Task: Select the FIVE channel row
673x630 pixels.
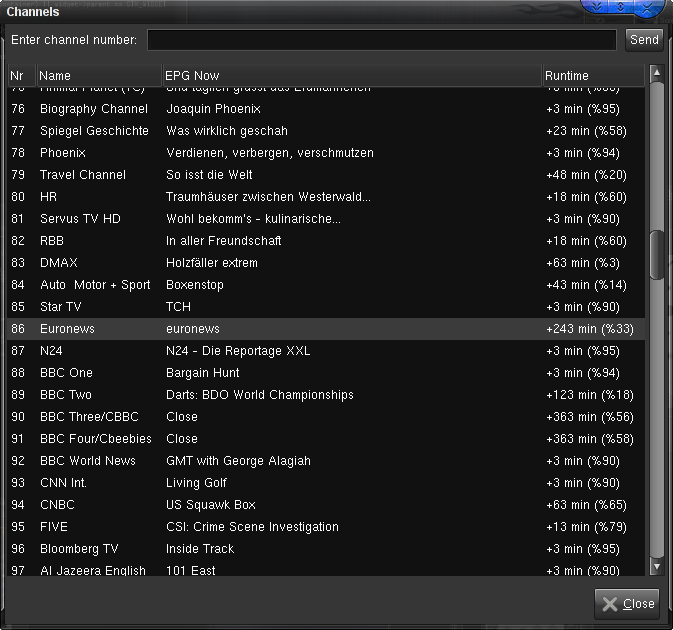Action: 326,527
